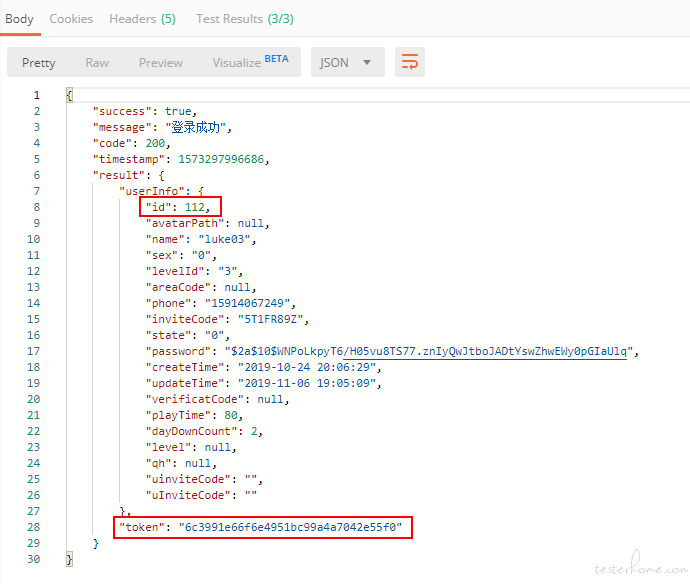Click the inviteCode value "5T1FR89Z"
690x584 pixels.
tap(271, 319)
